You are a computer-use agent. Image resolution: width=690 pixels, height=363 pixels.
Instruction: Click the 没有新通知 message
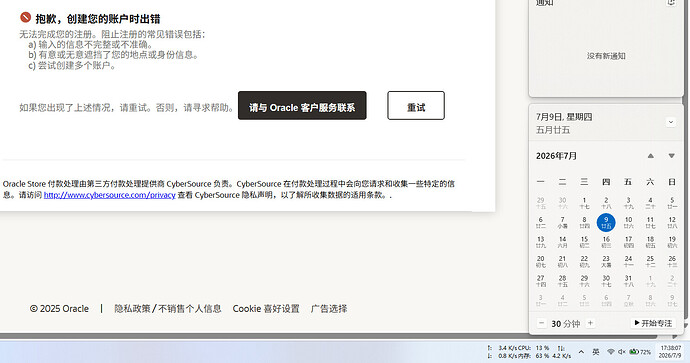point(606,56)
